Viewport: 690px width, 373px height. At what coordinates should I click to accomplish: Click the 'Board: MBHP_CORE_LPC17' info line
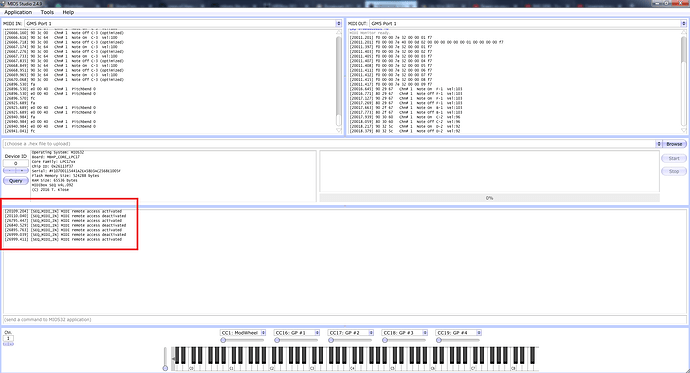pos(56,157)
